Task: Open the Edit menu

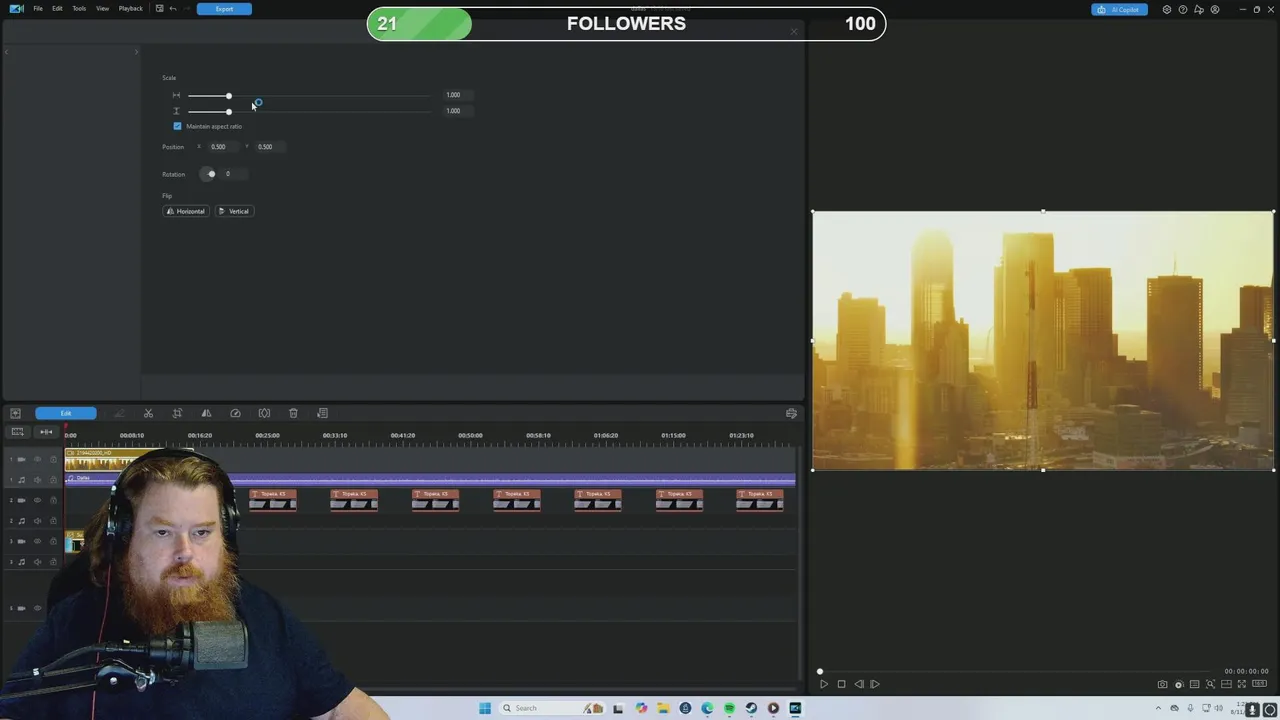Action: pos(57,9)
